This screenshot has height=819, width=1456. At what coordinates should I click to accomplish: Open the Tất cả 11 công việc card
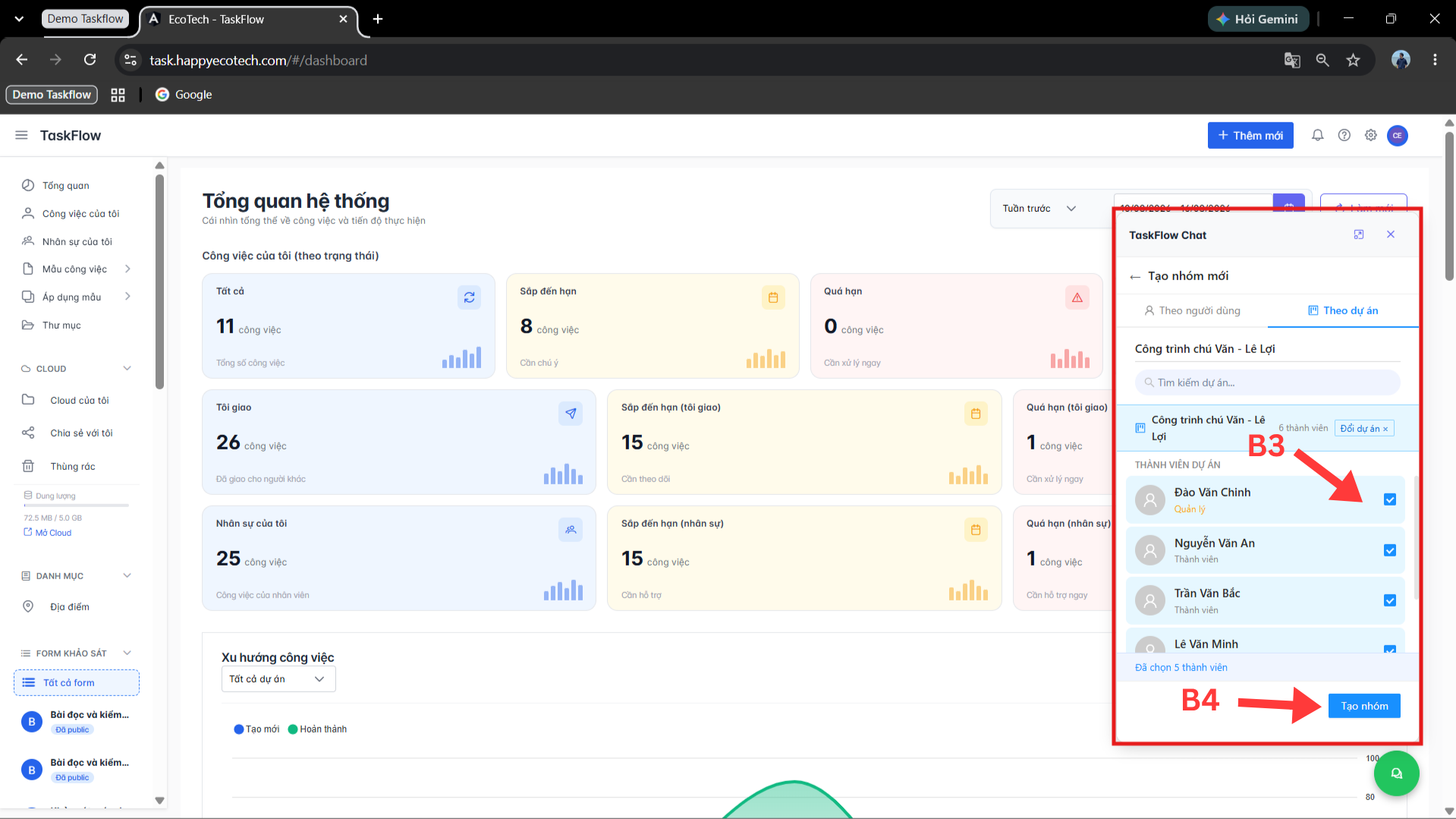coord(348,326)
